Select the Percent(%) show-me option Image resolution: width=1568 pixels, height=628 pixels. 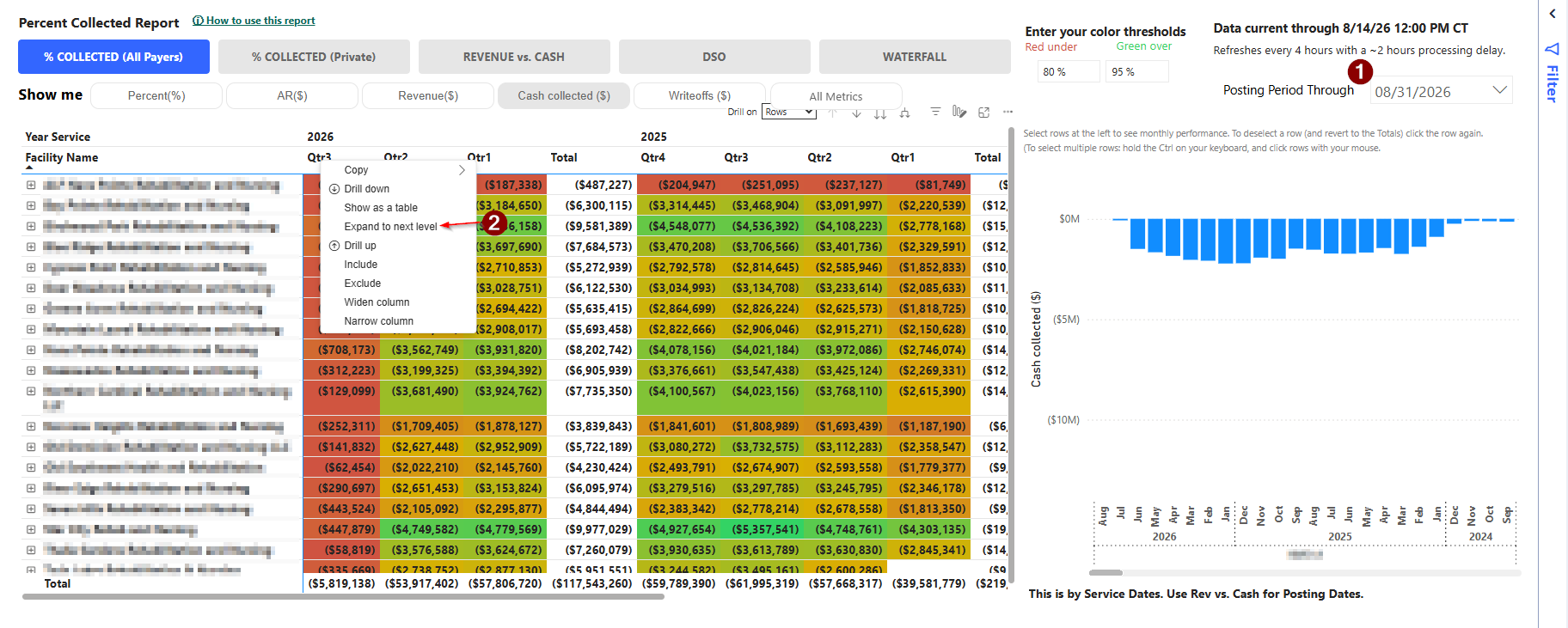(156, 95)
